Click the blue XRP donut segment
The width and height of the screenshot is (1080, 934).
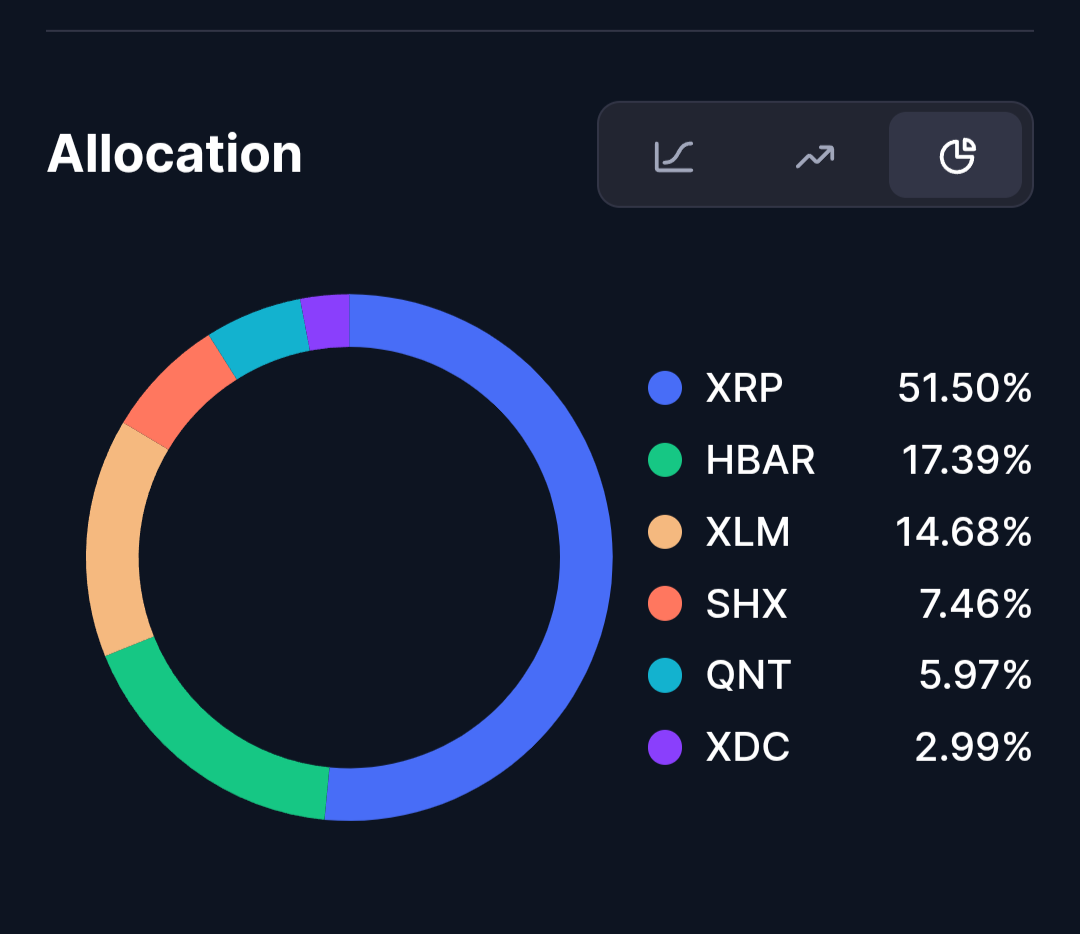click(x=585, y=558)
